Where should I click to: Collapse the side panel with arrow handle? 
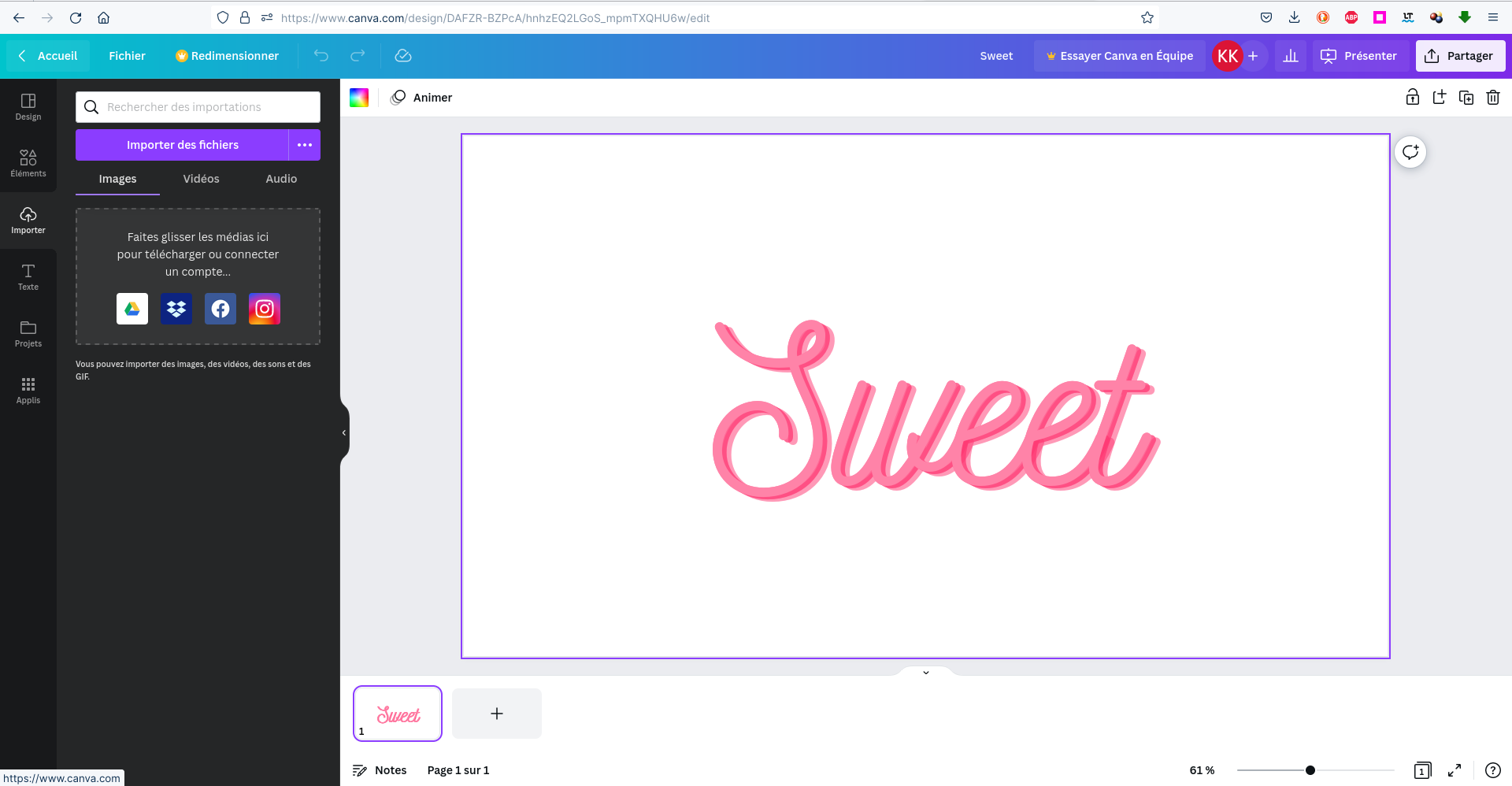(344, 432)
